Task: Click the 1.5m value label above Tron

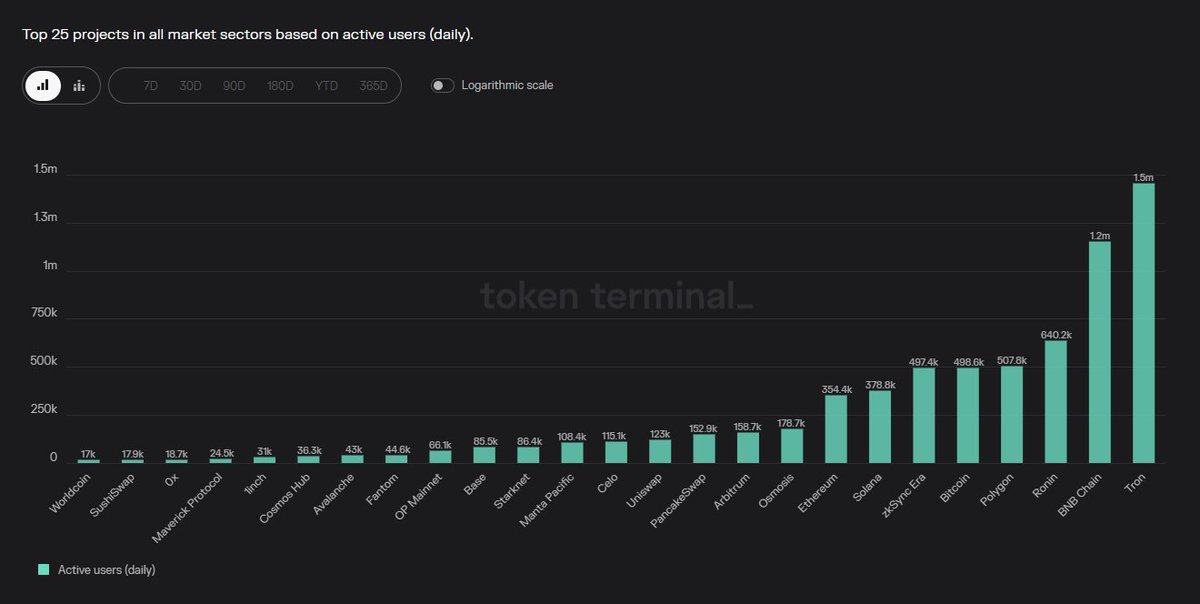Action: pyautogui.click(x=1143, y=177)
